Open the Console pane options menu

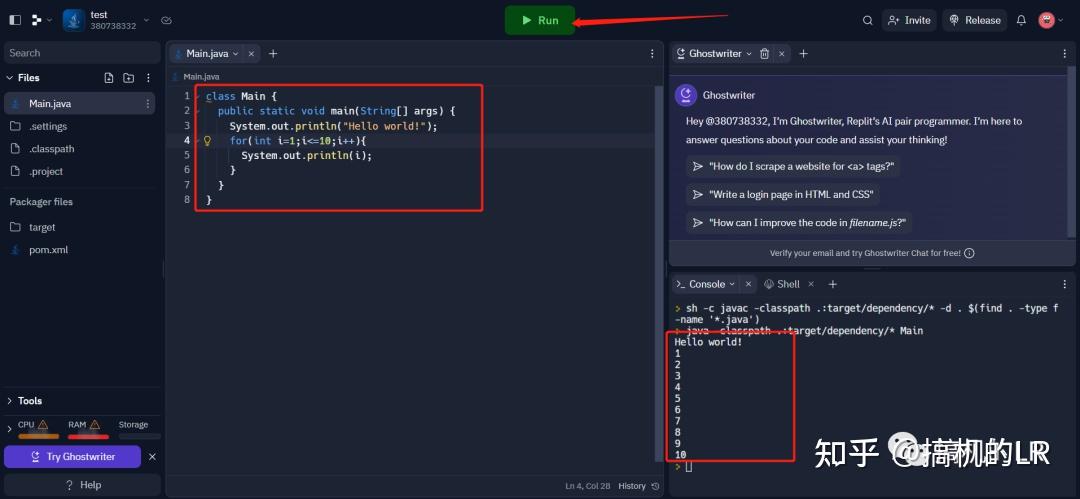click(1065, 284)
